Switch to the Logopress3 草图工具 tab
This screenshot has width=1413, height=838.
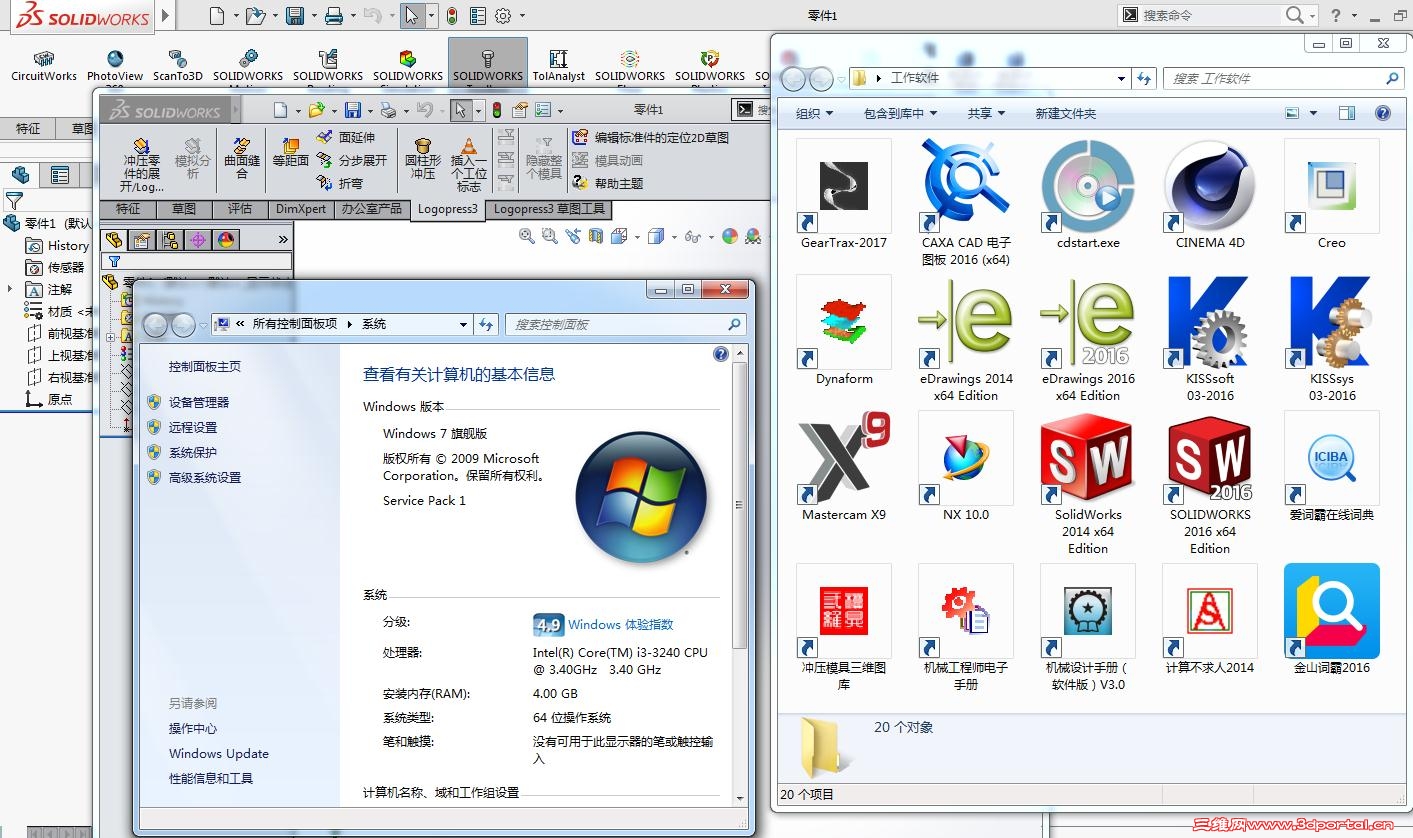point(549,209)
